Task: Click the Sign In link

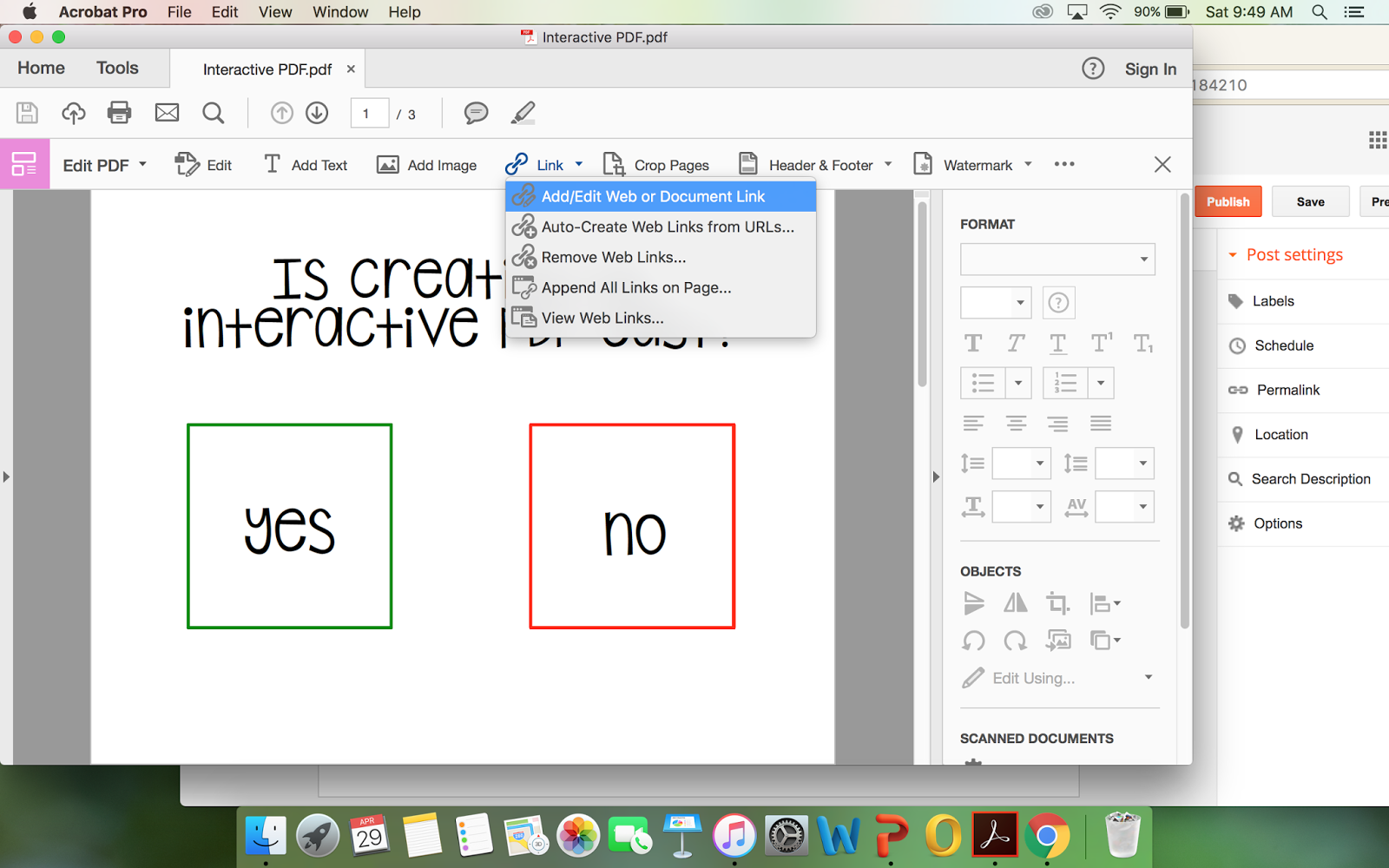Action: (x=1149, y=69)
